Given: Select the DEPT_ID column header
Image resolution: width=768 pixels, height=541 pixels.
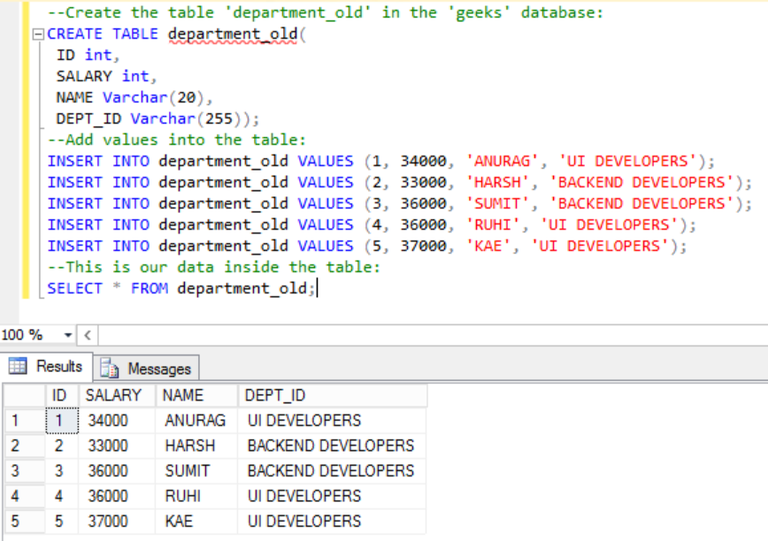Looking at the screenshot, I should [x=275, y=396].
